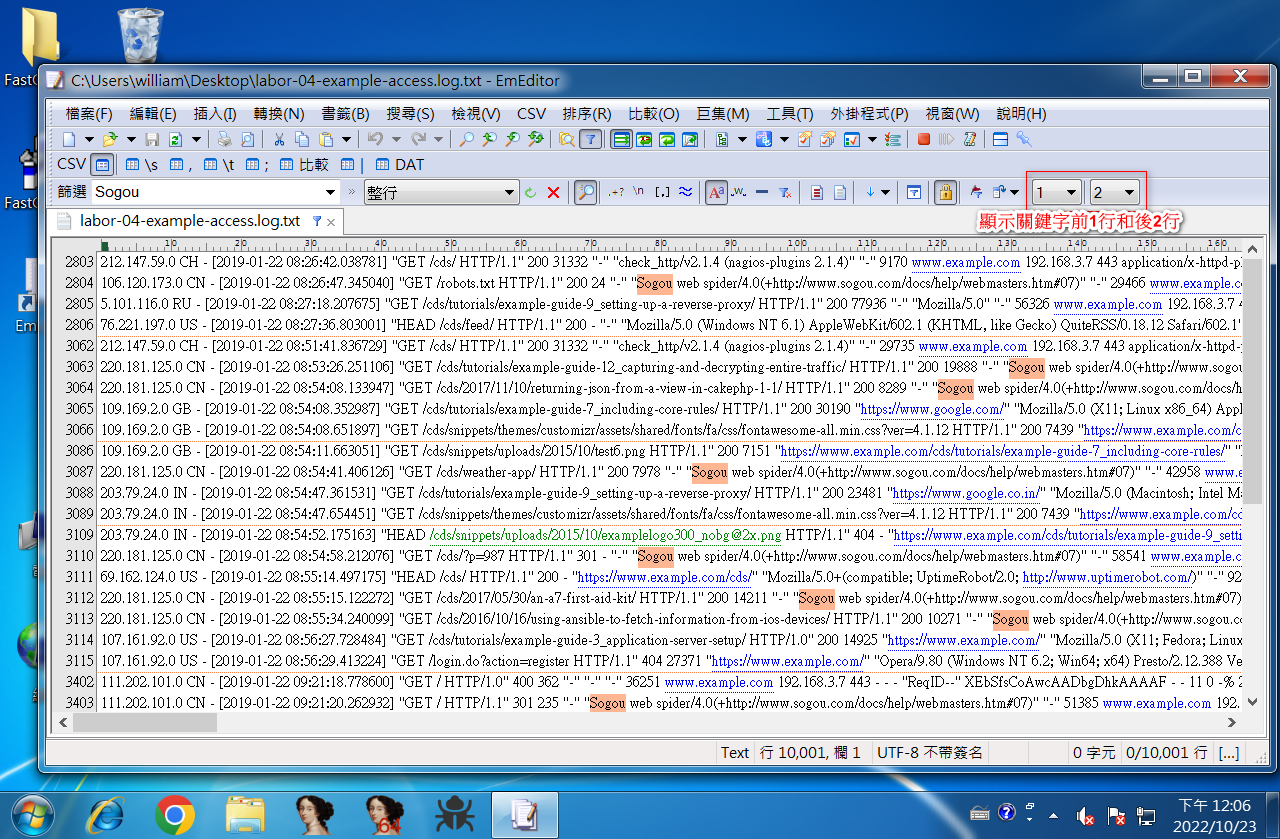The width and height of the screenshot is (1280, 839).
Task: Click Text configuration in status bar
Action: coord(735,752)
